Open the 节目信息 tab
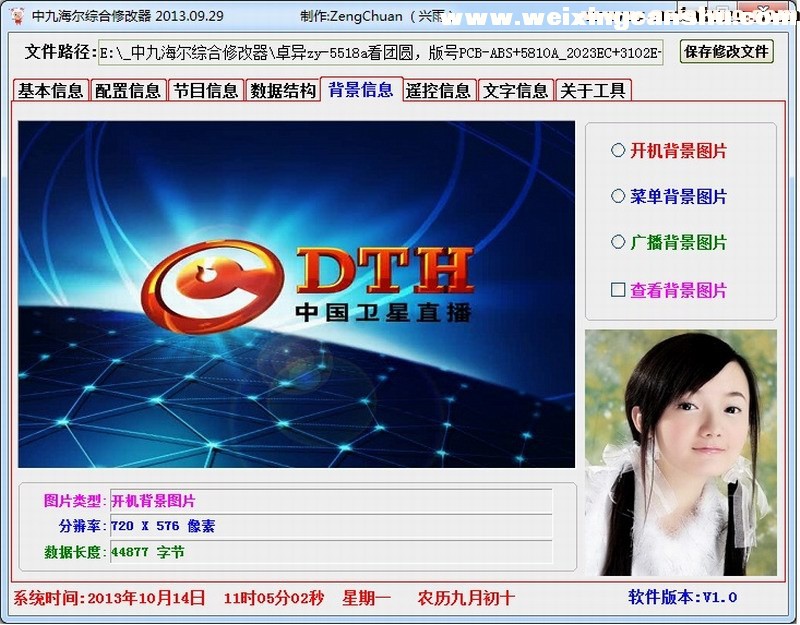 point(206,91)
